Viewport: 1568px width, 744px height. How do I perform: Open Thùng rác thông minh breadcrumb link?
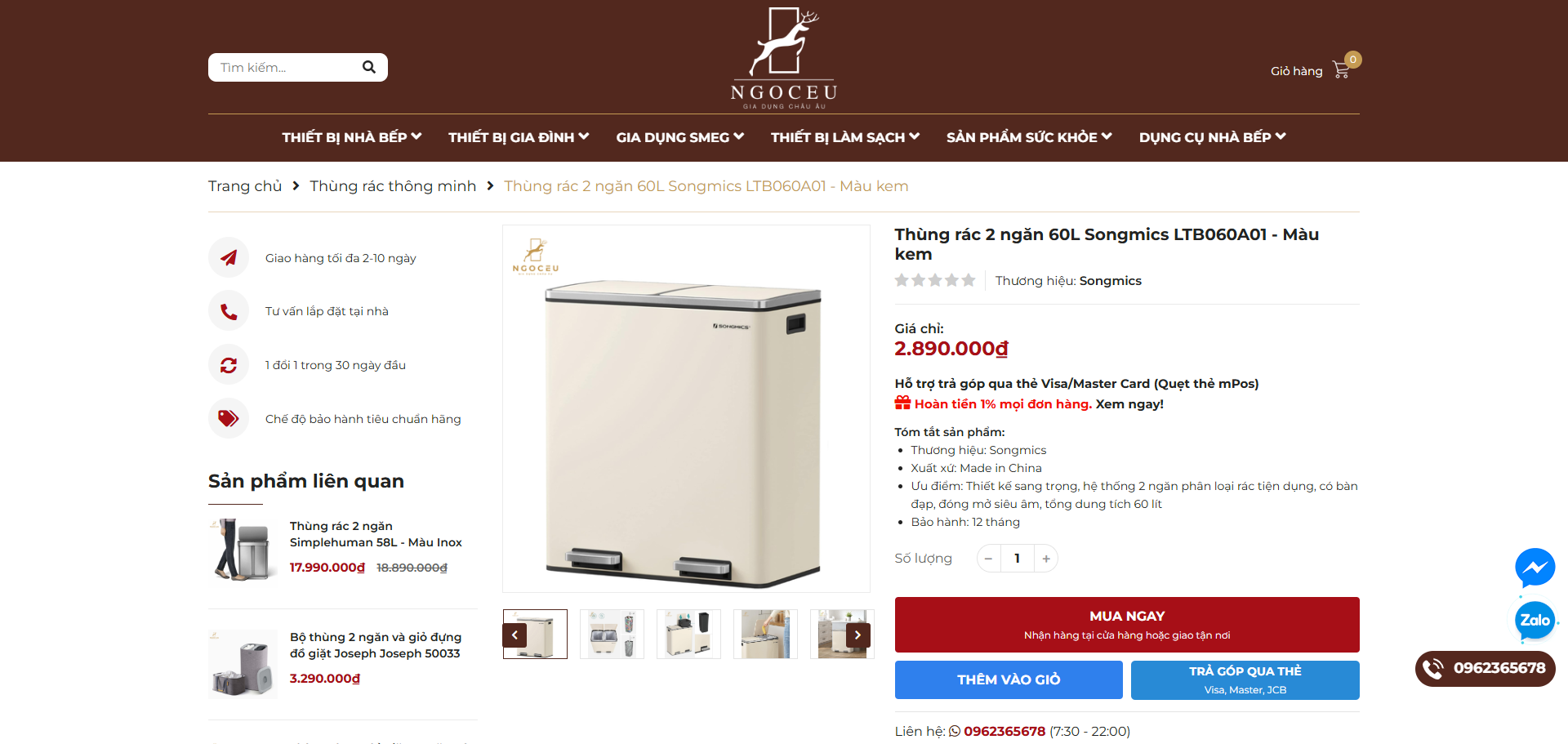pos(393,186)
